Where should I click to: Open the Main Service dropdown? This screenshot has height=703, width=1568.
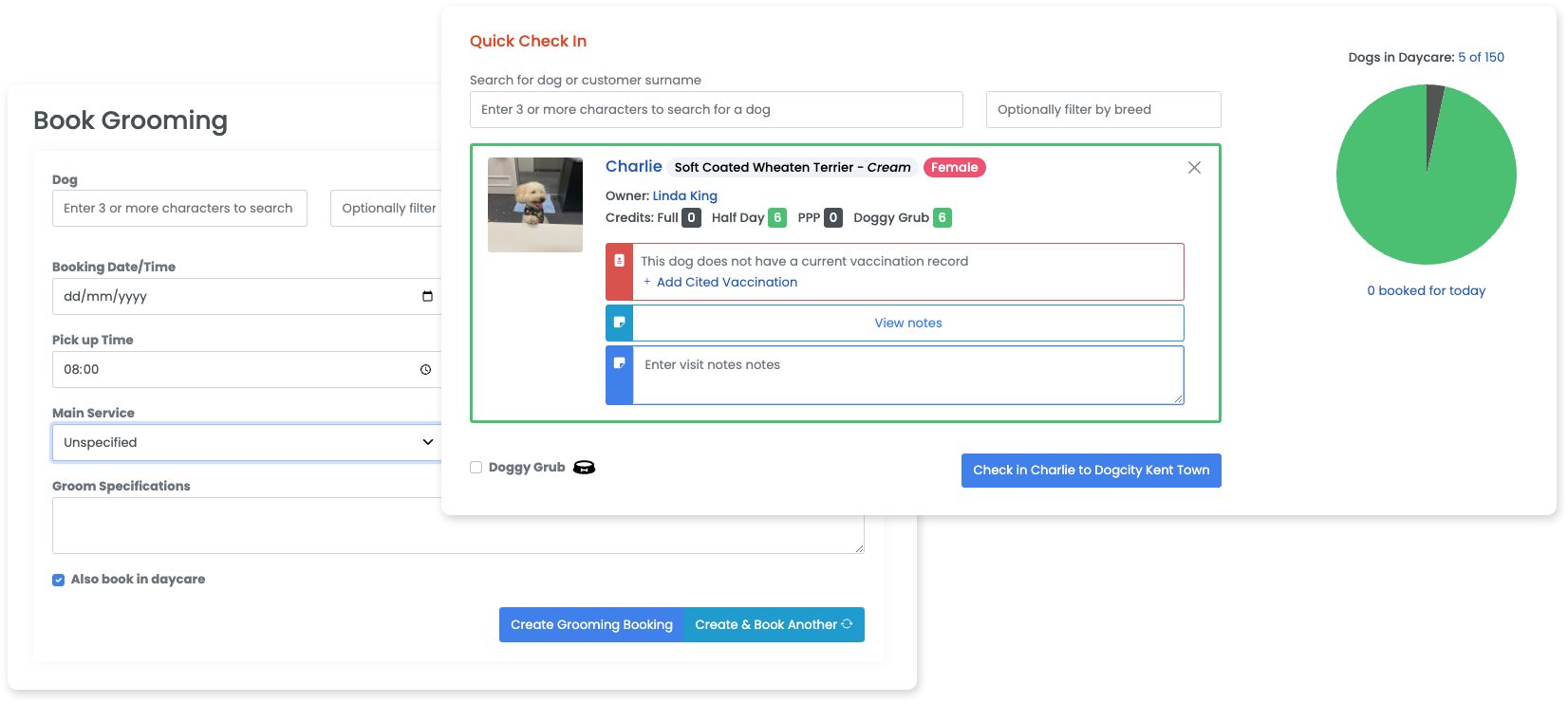tap(247, 442)
